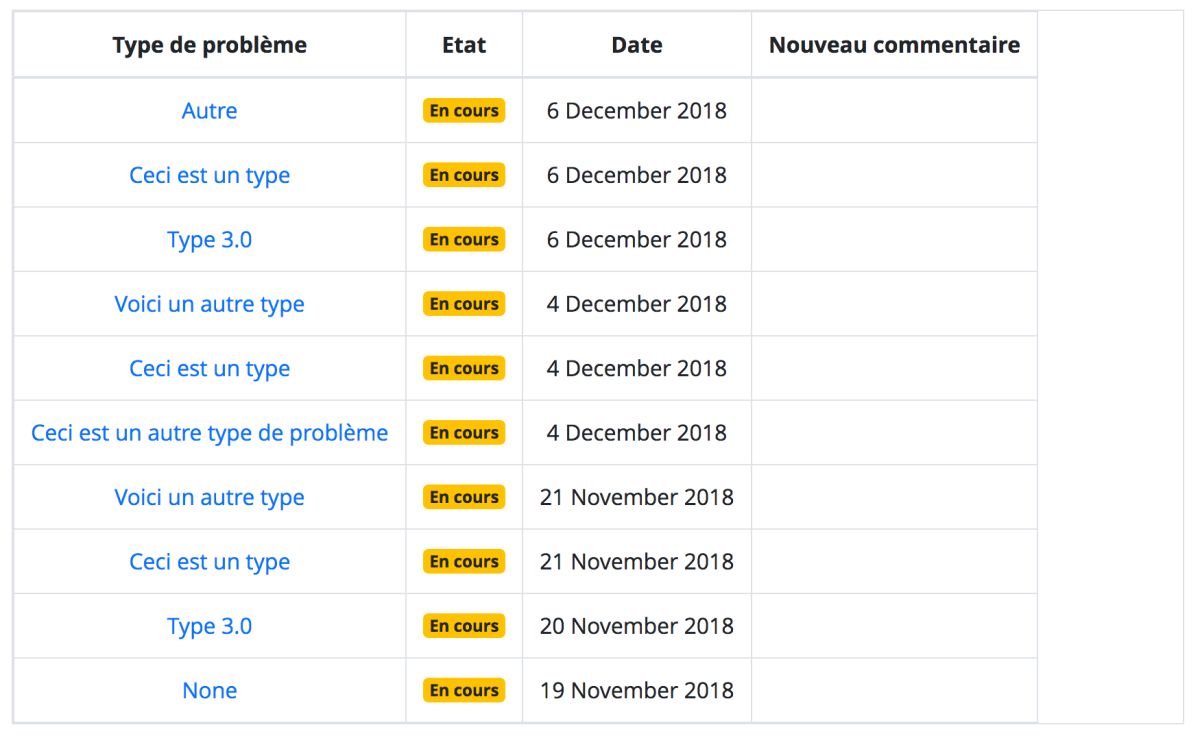Click the "Type de problème" column header
The image size is (1200, 736).
(209, 45)
